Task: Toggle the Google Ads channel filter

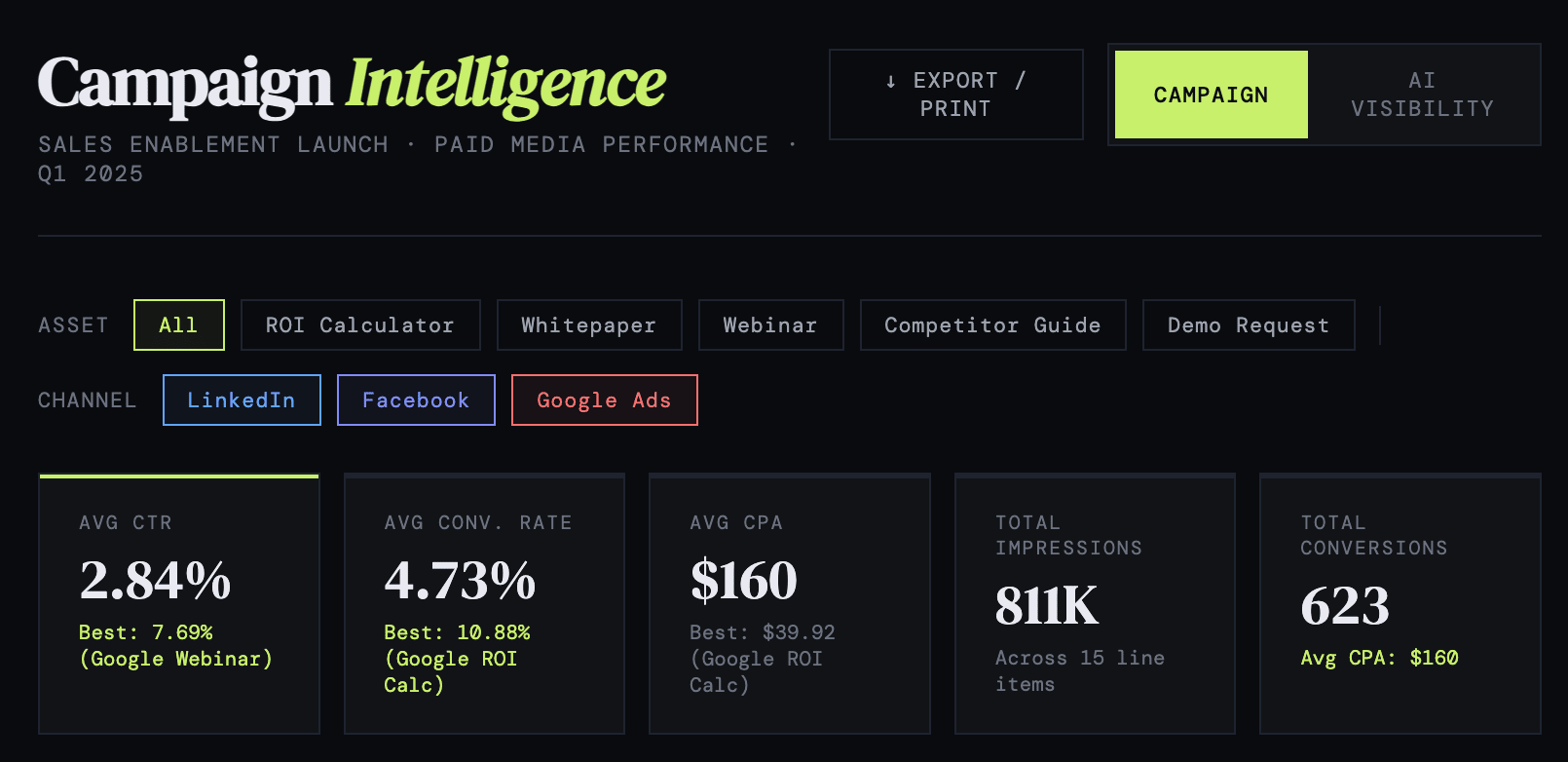Action: point(604,400)
